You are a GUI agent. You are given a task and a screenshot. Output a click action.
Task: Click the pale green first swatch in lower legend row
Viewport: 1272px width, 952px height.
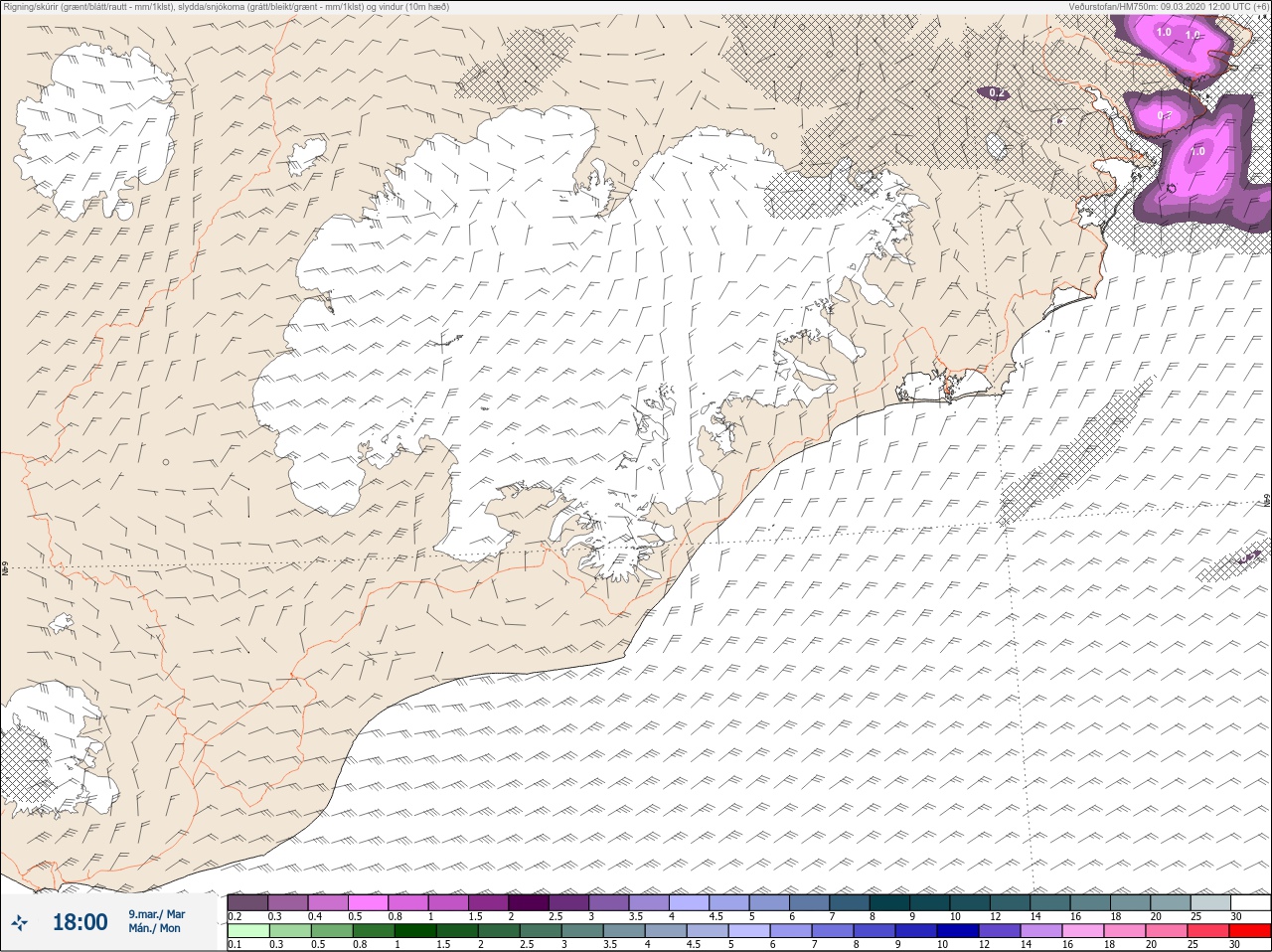(247, 931)
